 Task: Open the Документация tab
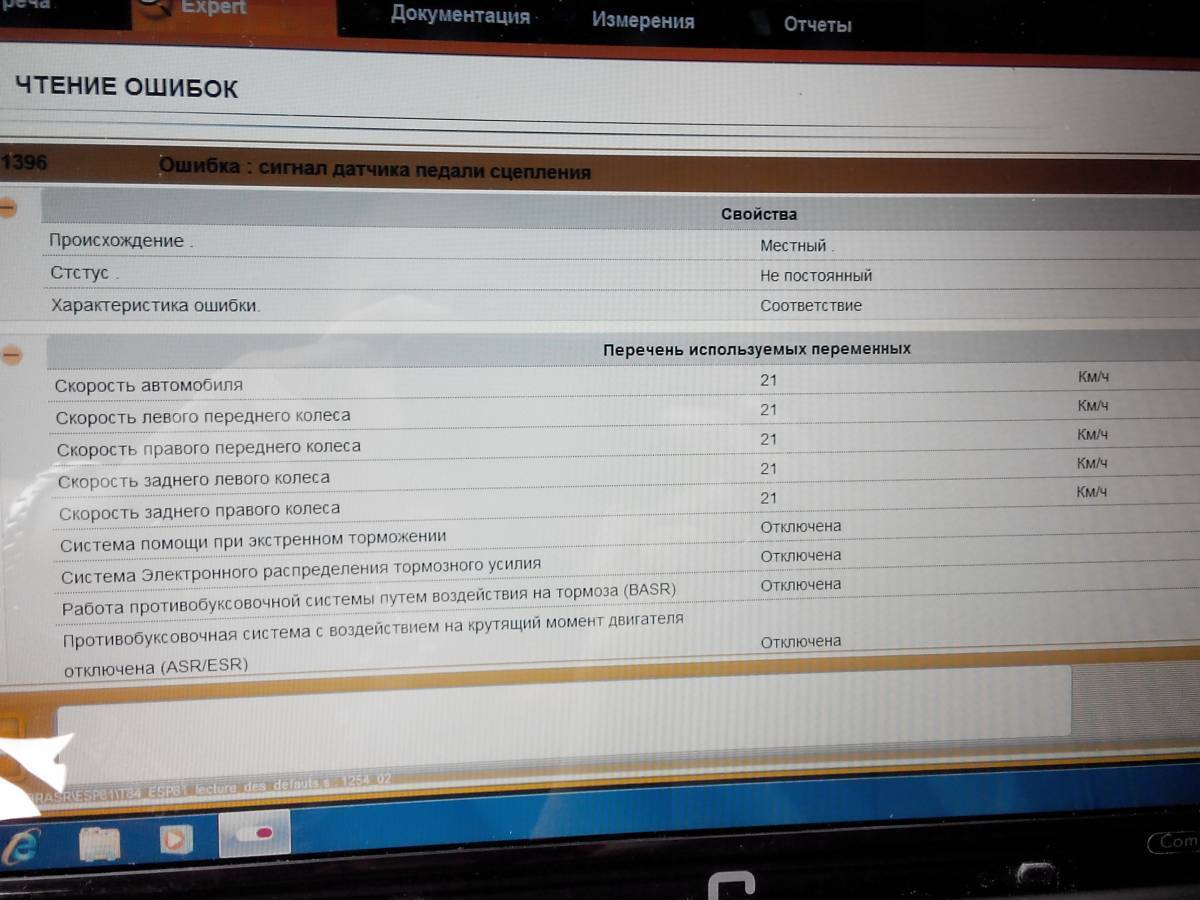[460, 15]
